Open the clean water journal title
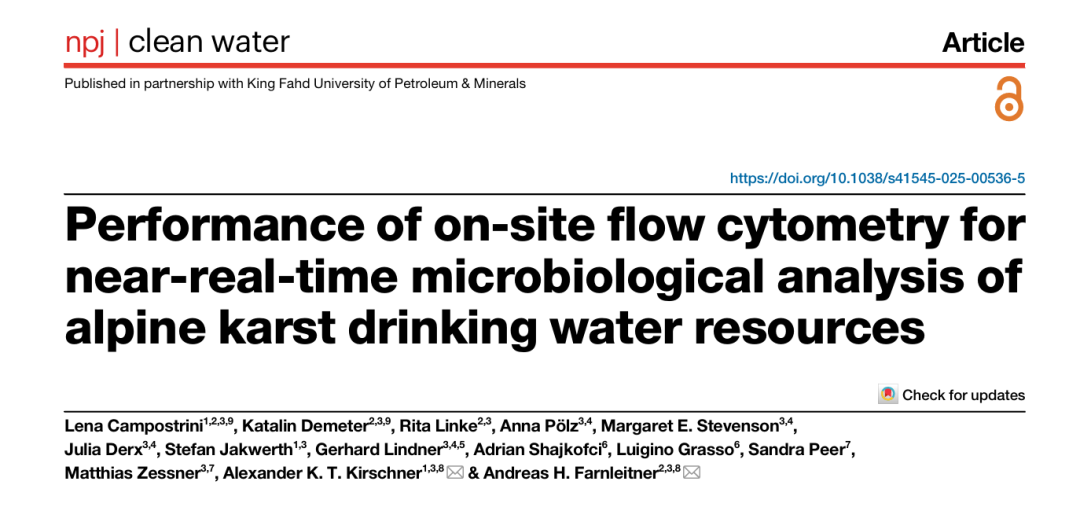 pos(209,43)
